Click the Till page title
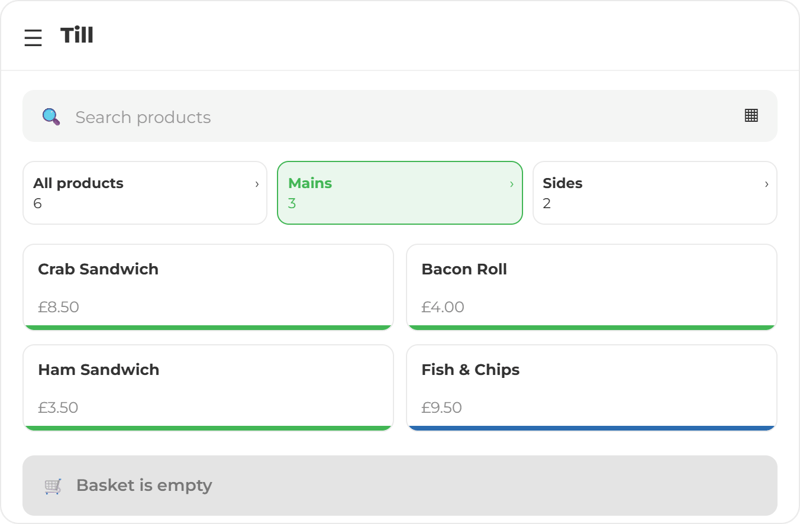 (x=77, y=35)
